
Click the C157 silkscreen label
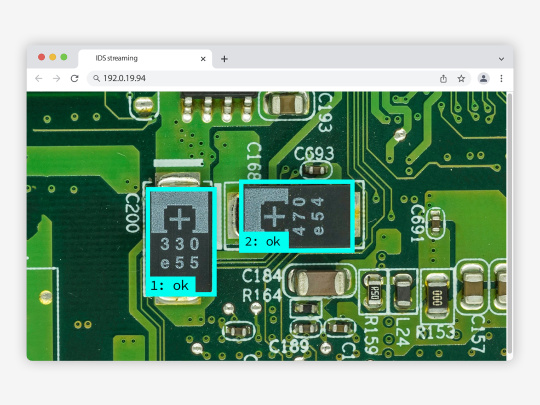pos(479,334)
